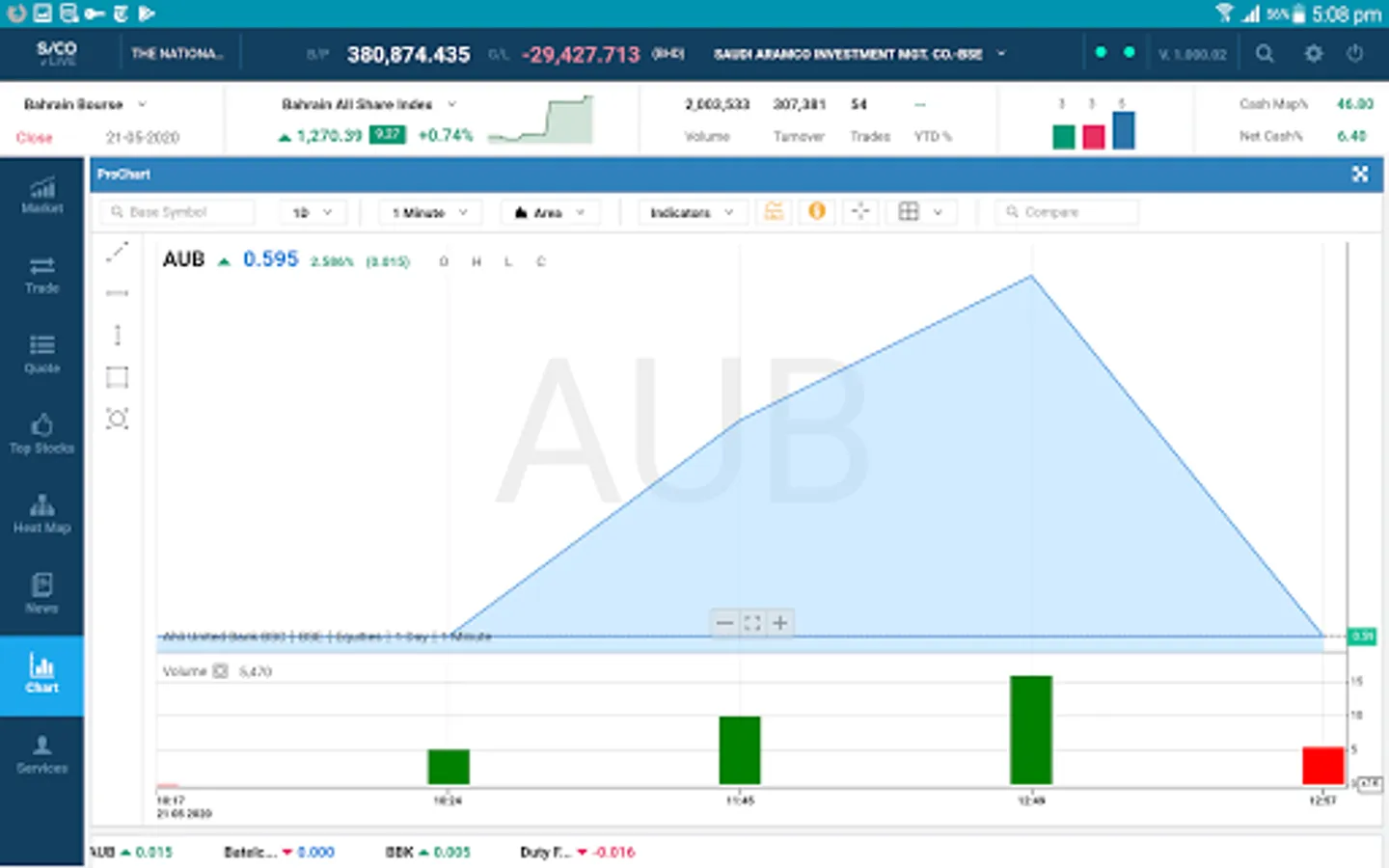
Task: Click the Android clock showing 5:08 pm
Action: click(1347, 14)
